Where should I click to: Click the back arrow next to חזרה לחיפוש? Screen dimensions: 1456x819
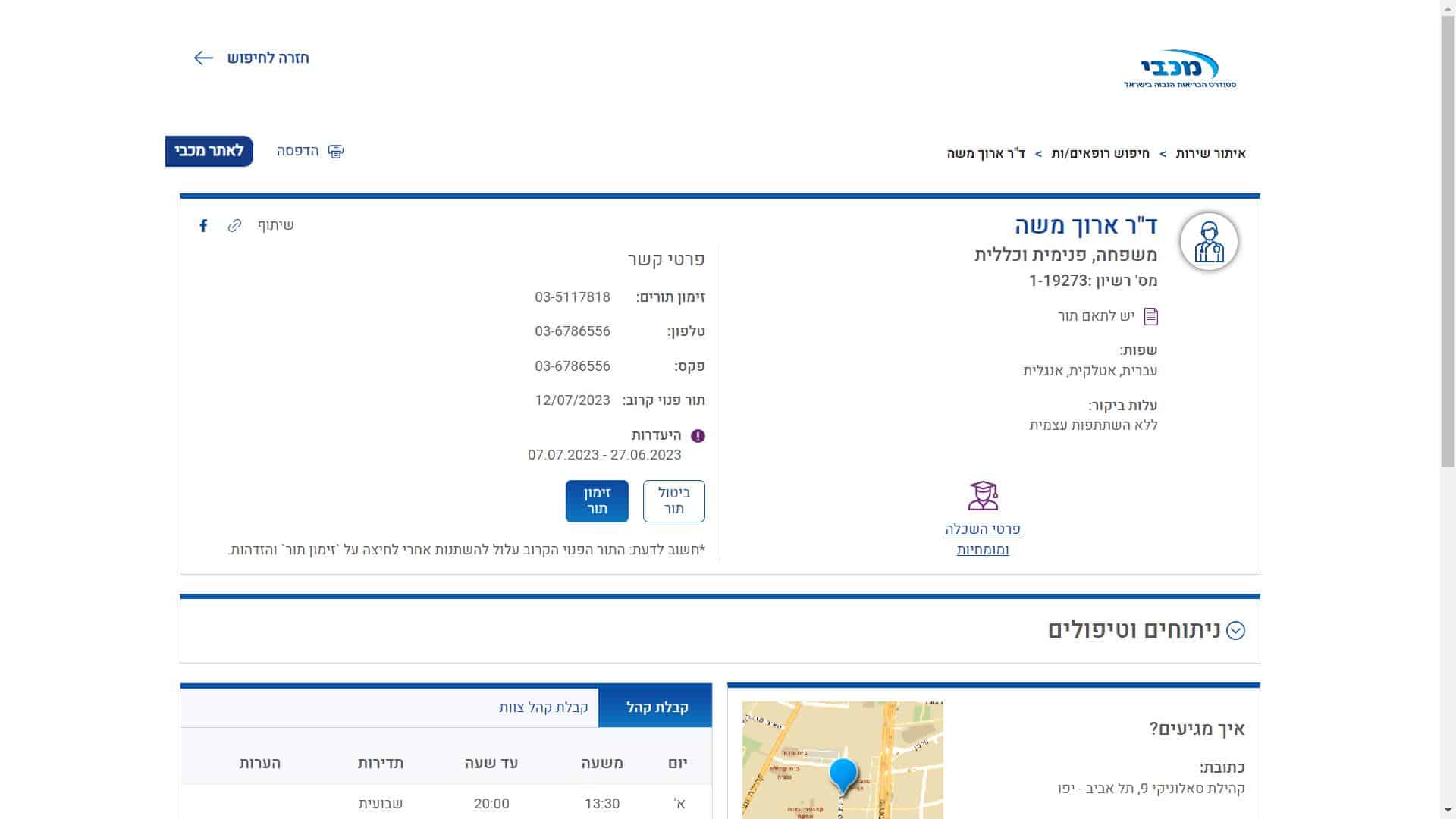[x=203, y=58]
